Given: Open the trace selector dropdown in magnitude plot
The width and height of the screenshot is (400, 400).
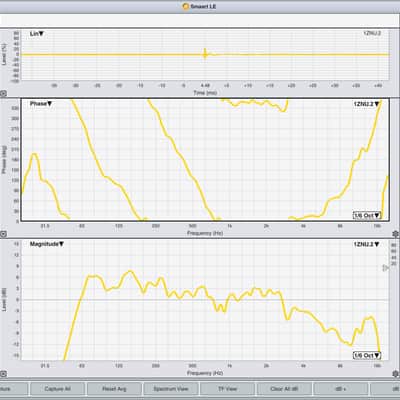Looking at the screenshot, I should coord(367,244).
